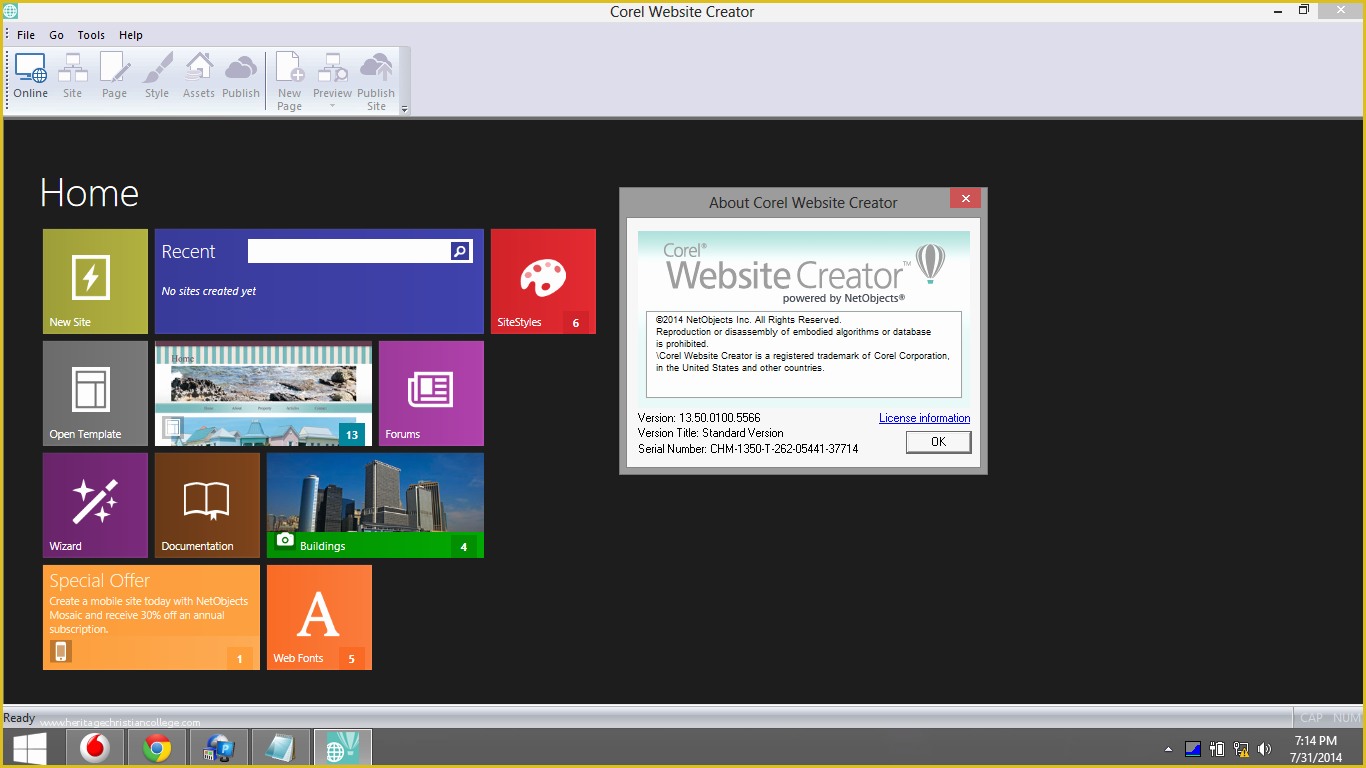Image resolution: width=1366 pixels, height=768 pixels.
Task: Click the Corel Website Creator taskbar icon
Action: 342,748
